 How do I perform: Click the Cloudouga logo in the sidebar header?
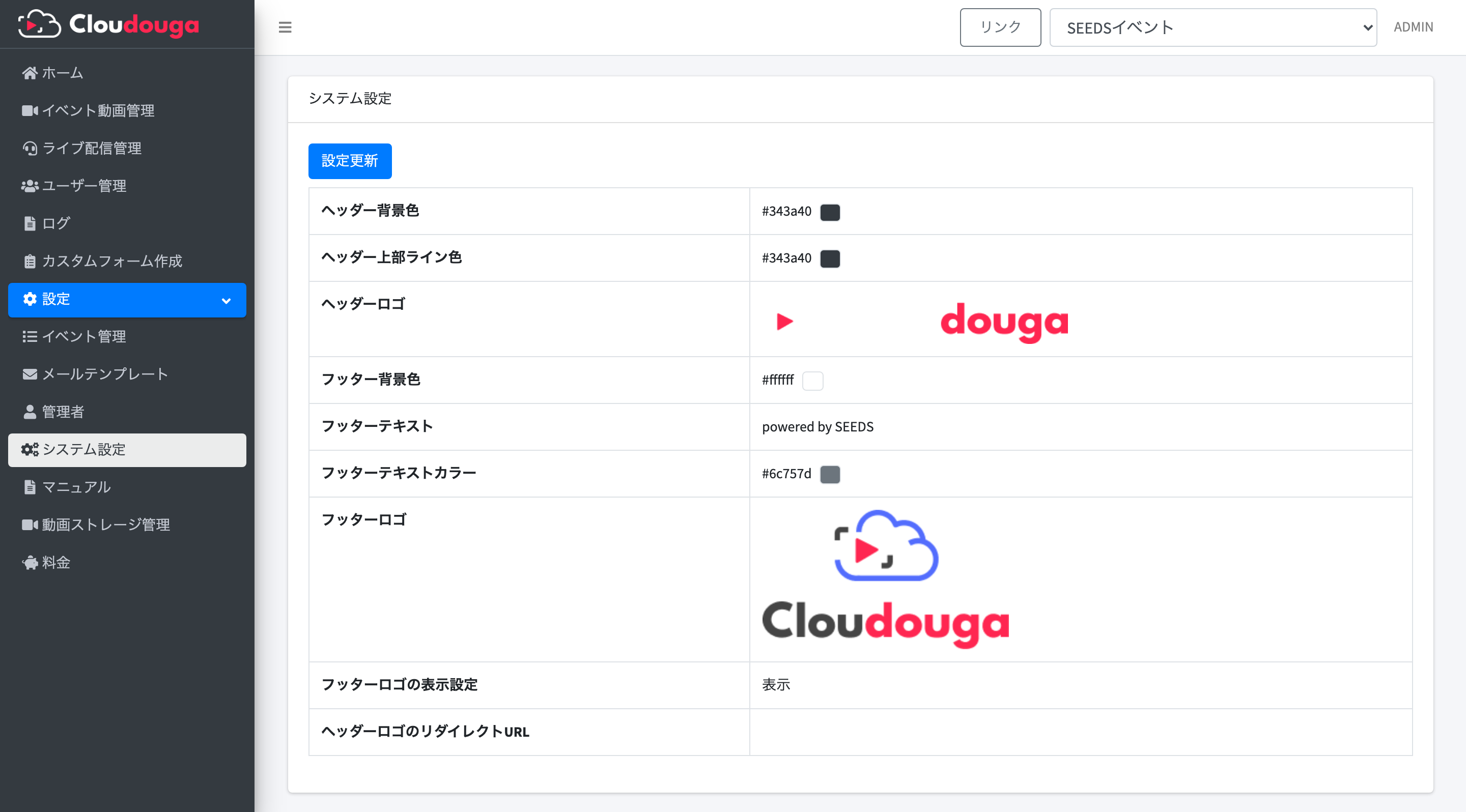(108, 24)
